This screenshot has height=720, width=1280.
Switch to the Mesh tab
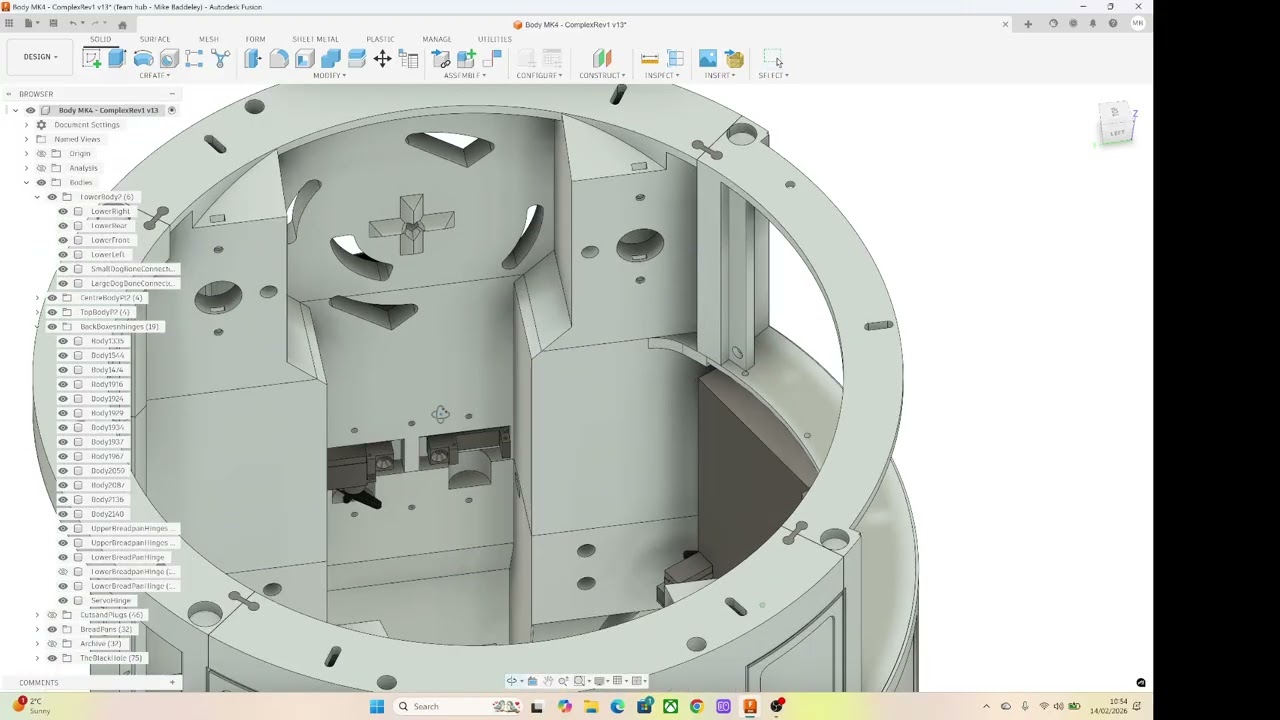point(208,39)
